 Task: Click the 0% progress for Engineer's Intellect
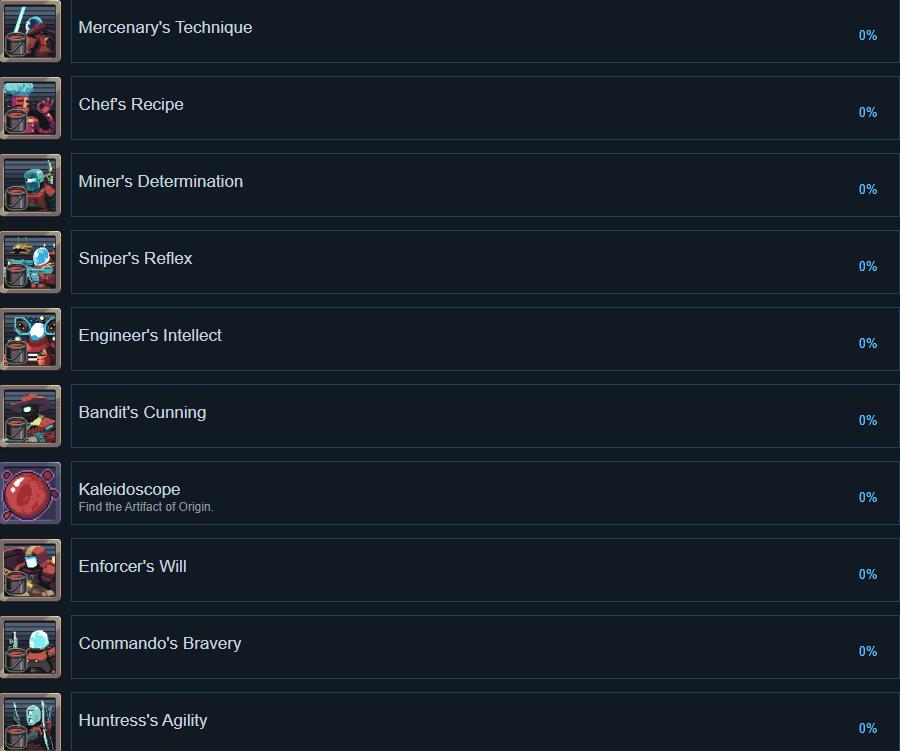click(x=867, y=343)
